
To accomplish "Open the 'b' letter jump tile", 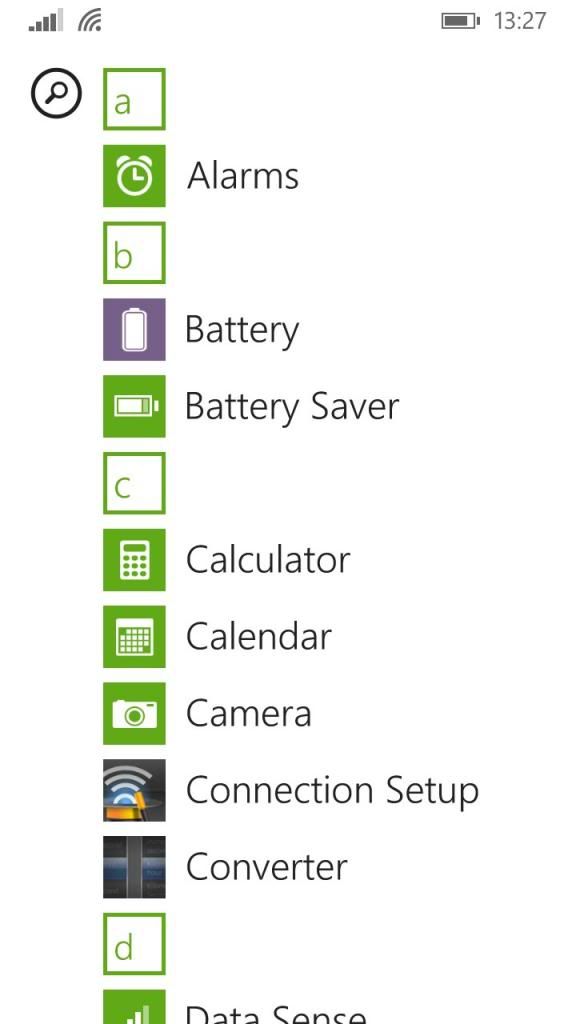I will (134, 253).
